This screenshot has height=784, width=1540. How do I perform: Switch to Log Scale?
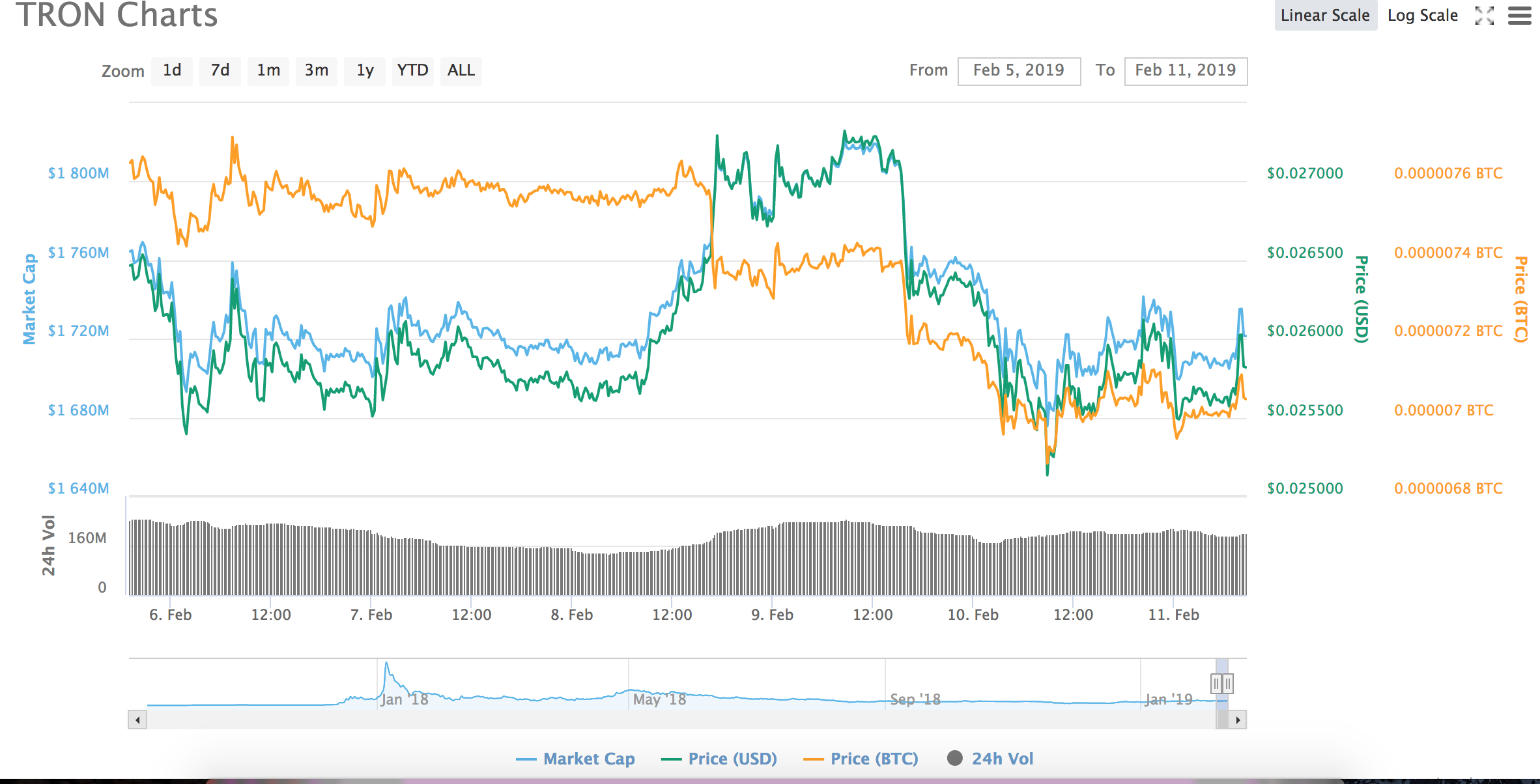pos(1423,15)
